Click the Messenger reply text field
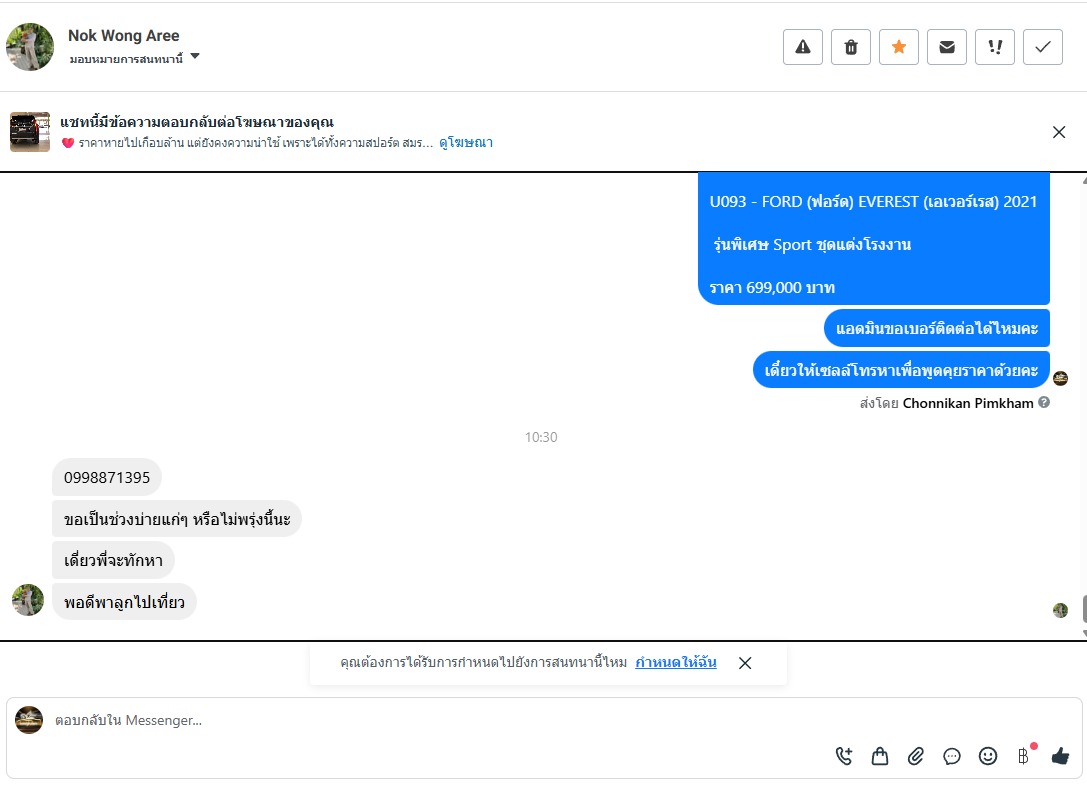This screenshot has width=1087, height=790. [444, 721]
